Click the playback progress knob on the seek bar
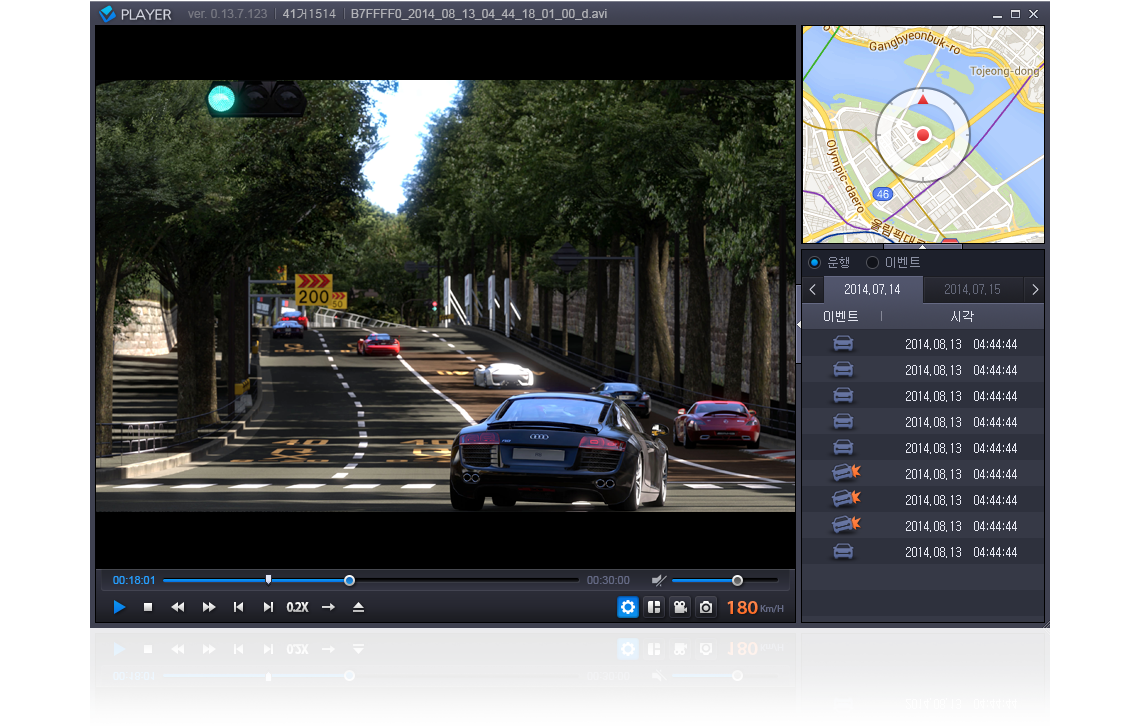 (350, 580)
